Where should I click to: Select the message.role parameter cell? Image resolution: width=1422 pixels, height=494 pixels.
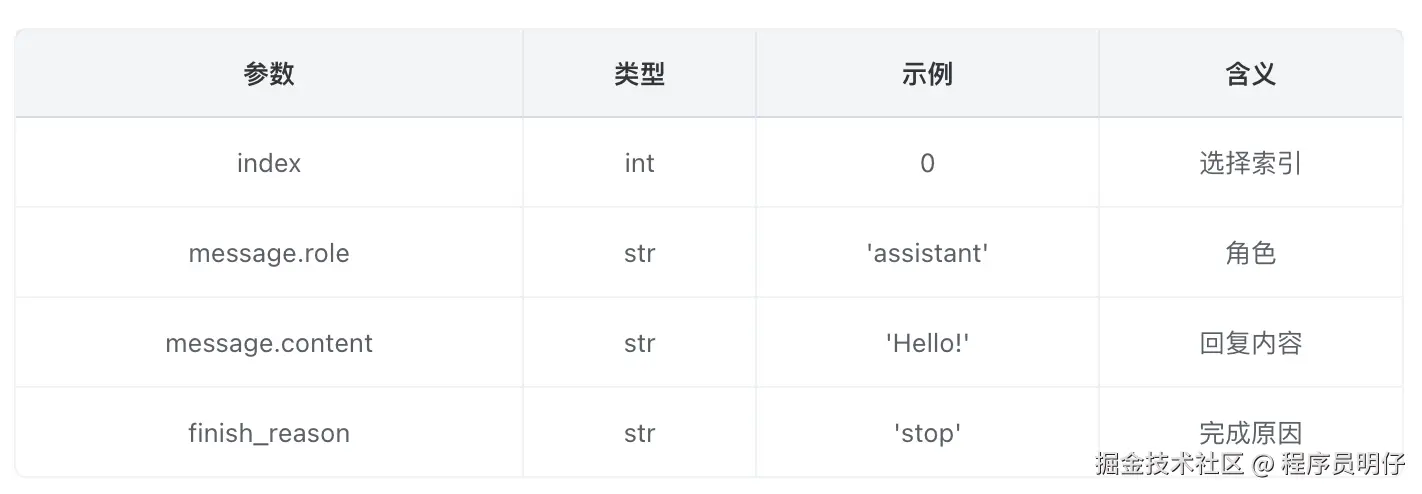269,253
